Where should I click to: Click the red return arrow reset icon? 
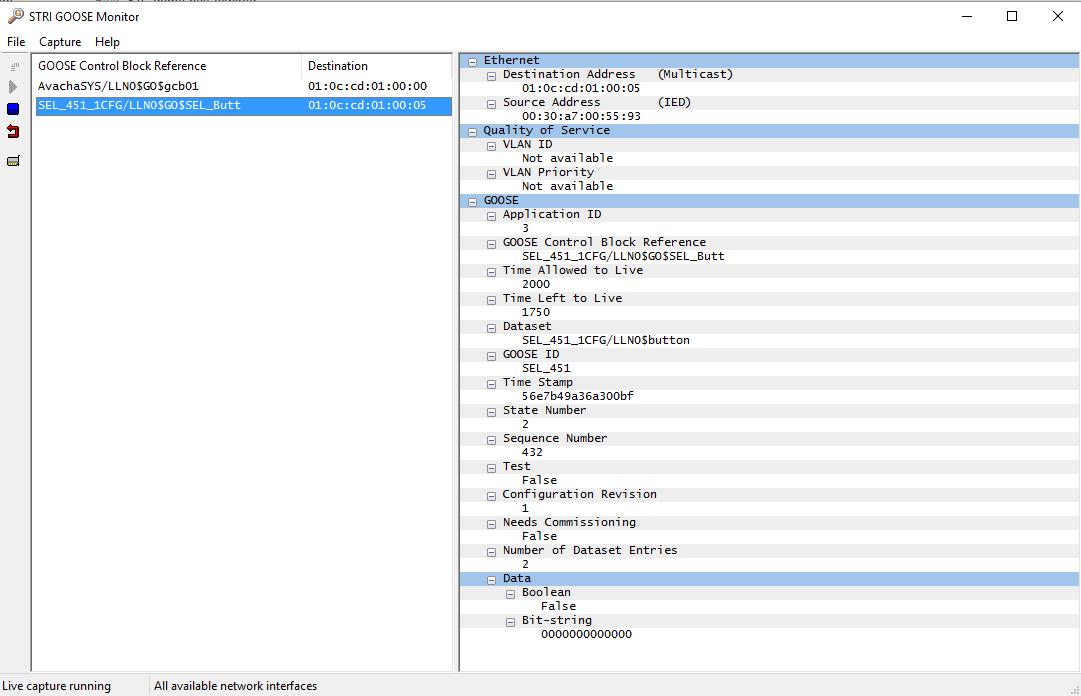13,131
